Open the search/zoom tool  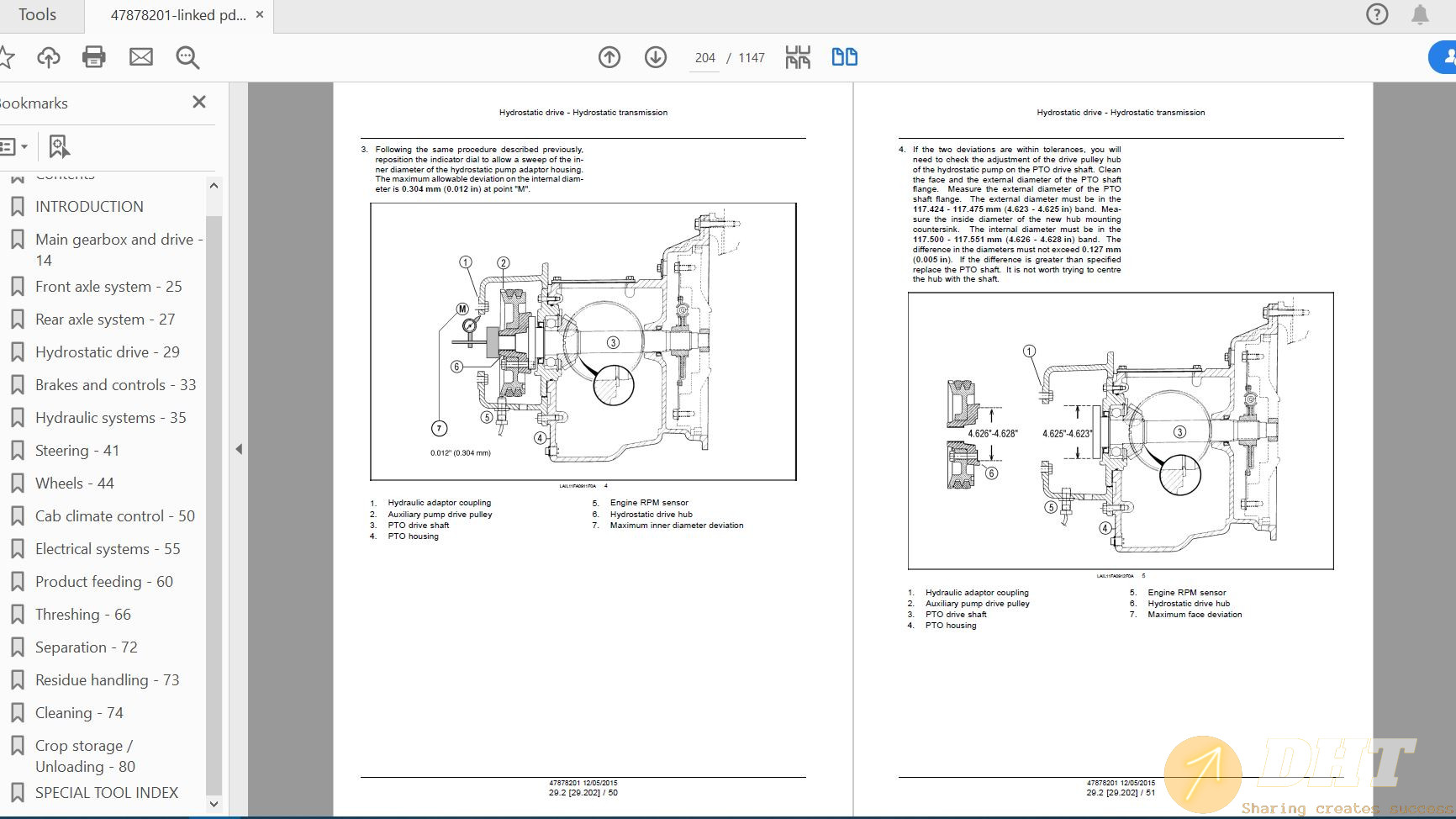pos(187,57)
